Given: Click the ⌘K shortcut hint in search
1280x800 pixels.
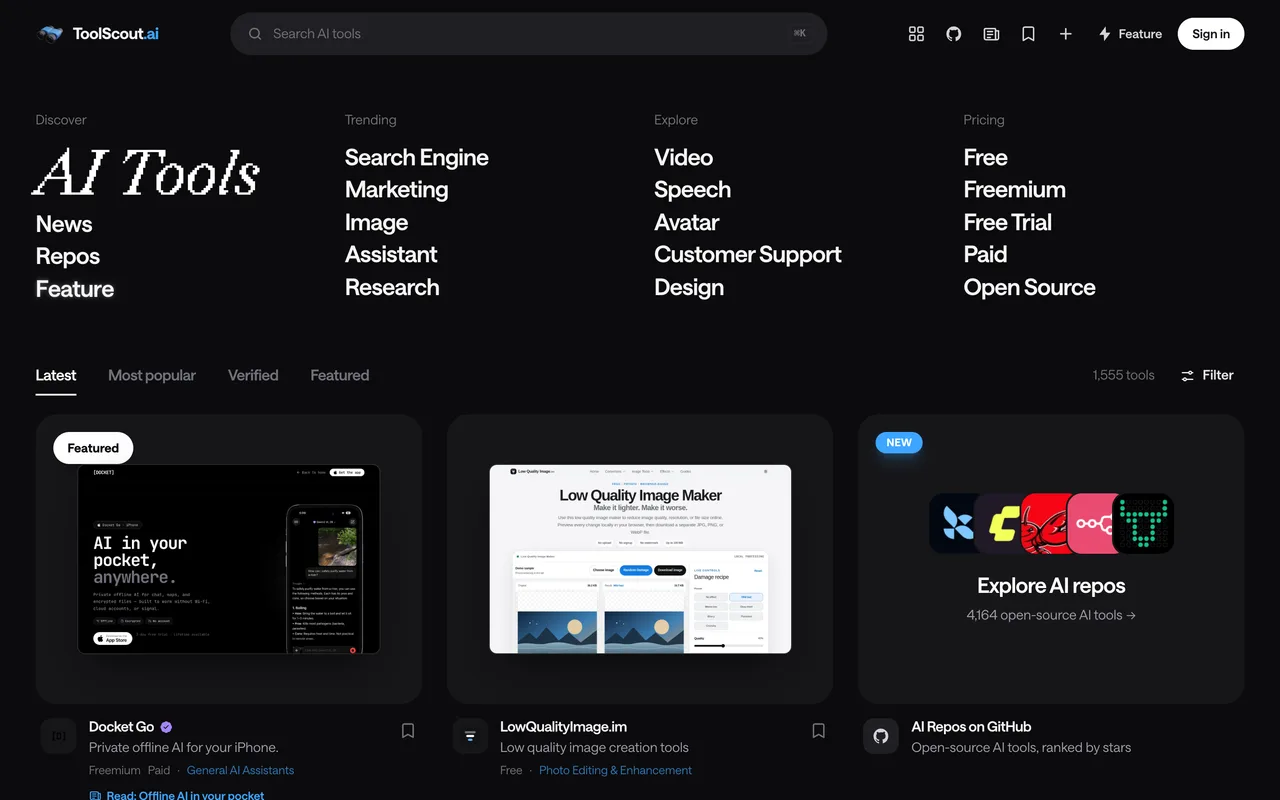Looking at the screenshot, I should (800, 33).
